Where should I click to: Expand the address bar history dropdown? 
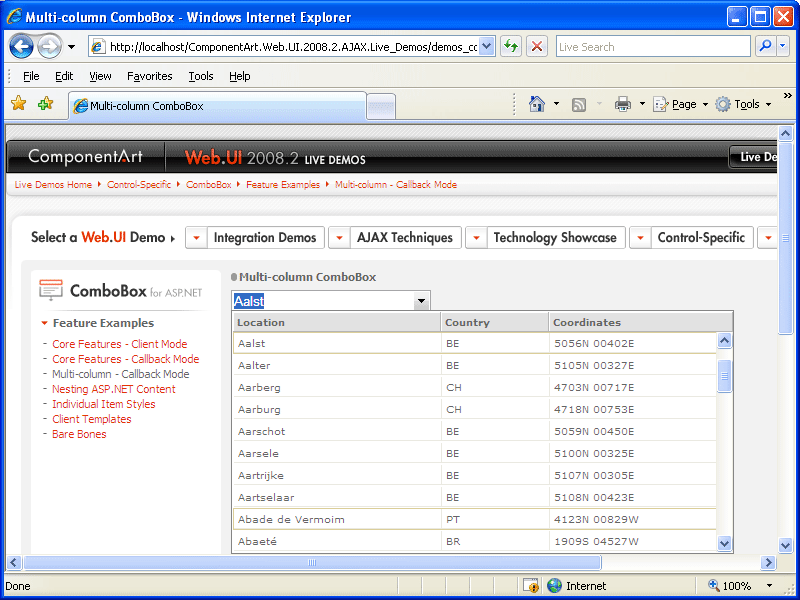pos(487,47)
